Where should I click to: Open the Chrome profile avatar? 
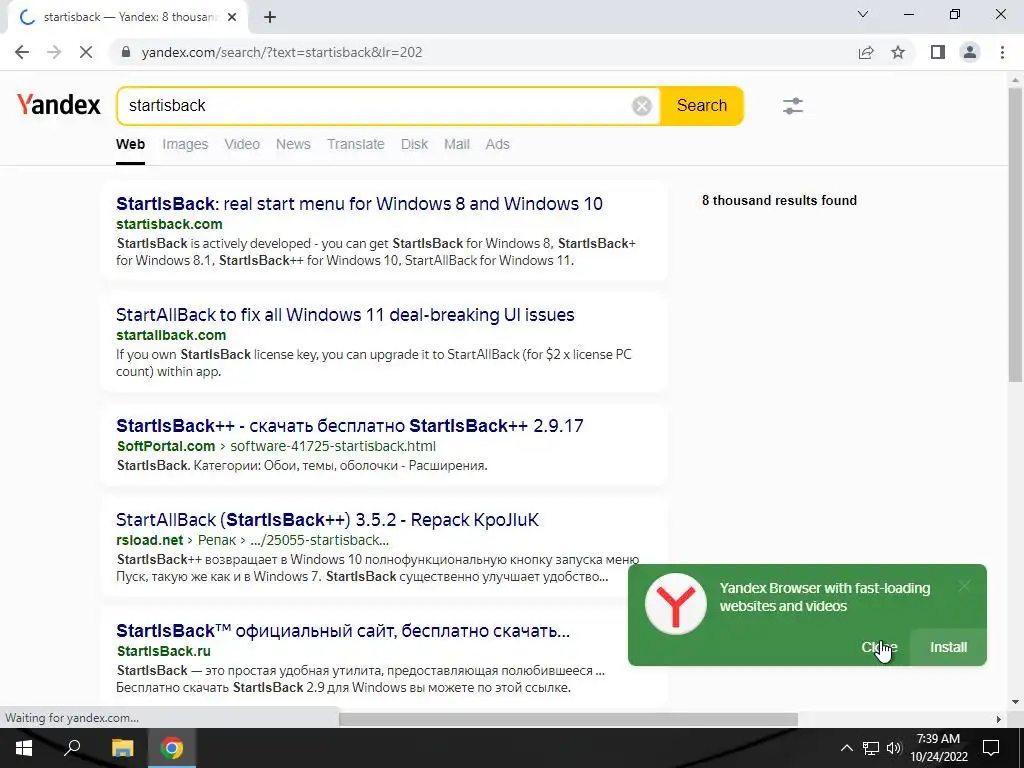coord(970,52)
